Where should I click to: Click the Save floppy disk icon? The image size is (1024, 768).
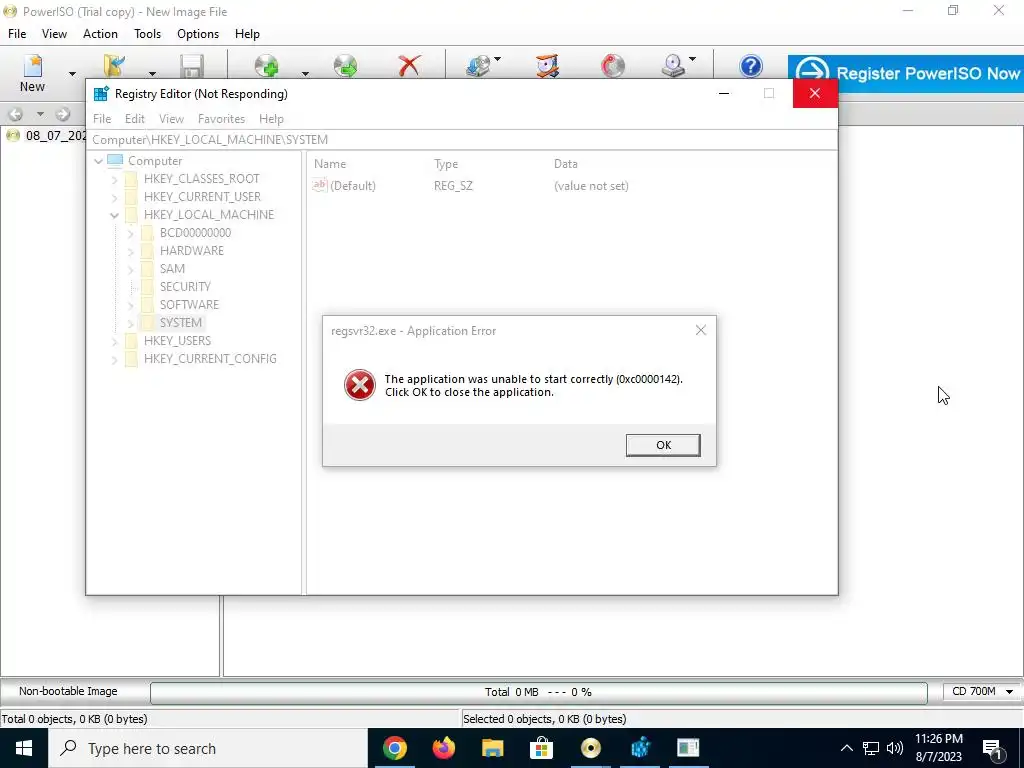point(192,67)
